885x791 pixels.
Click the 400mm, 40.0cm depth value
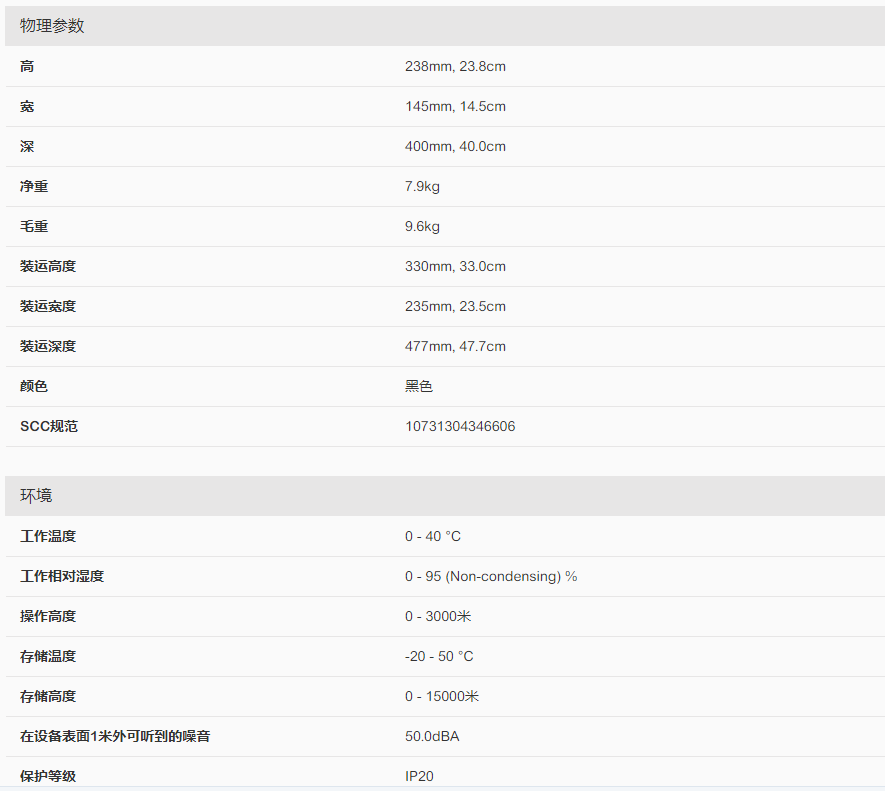pyautogui.click(x=455, y=146)
